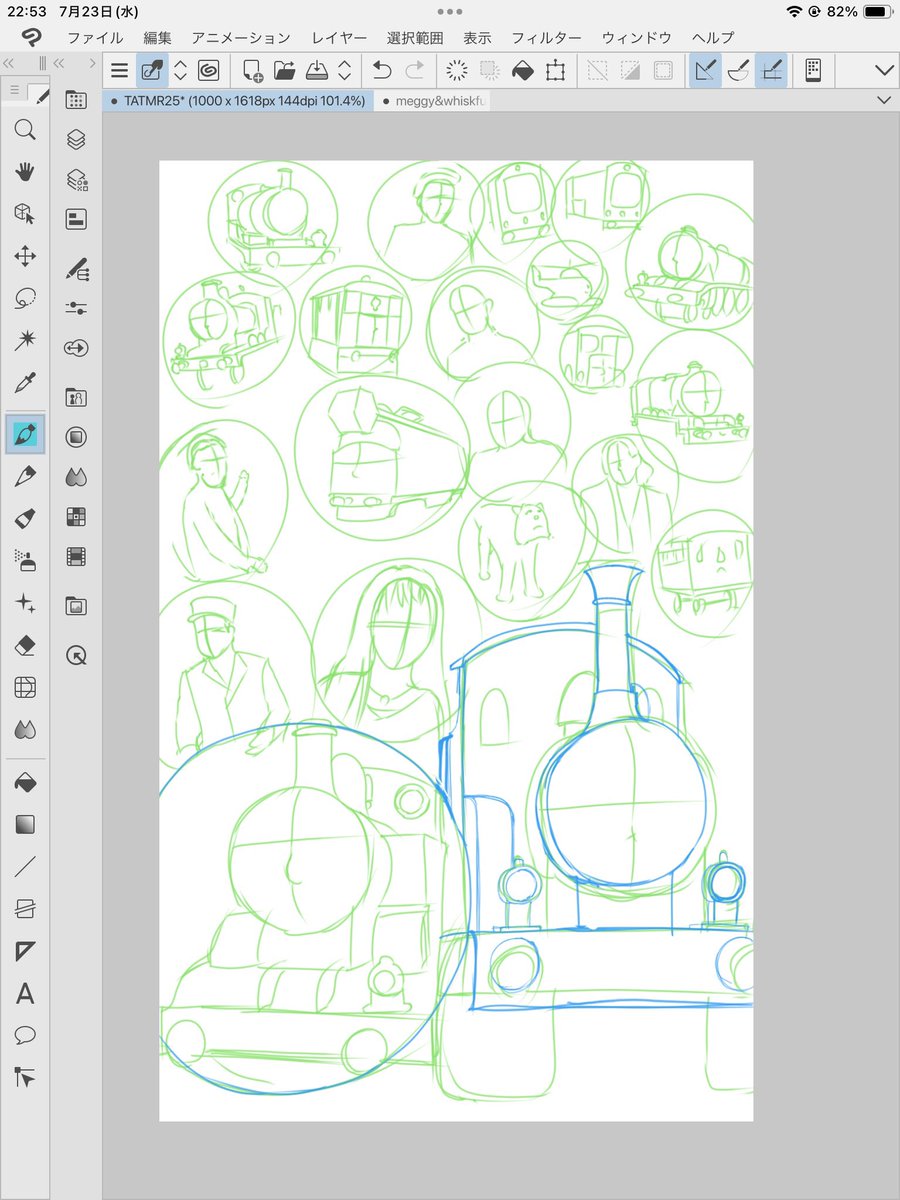The width and height of the screenshot is (900, 1200).
Task: Open the ファイル menu
Action: pyautogui.click(x=95, y=38)
